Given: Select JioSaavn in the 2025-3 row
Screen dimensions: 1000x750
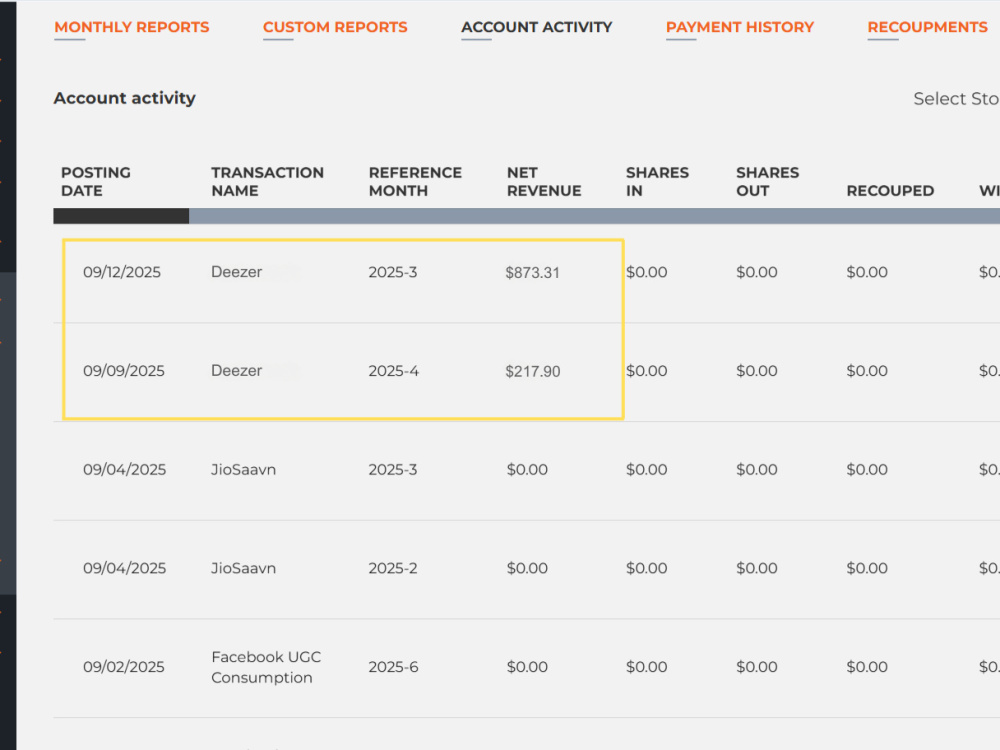Looking at the screenshot, I should pos(244,470).
